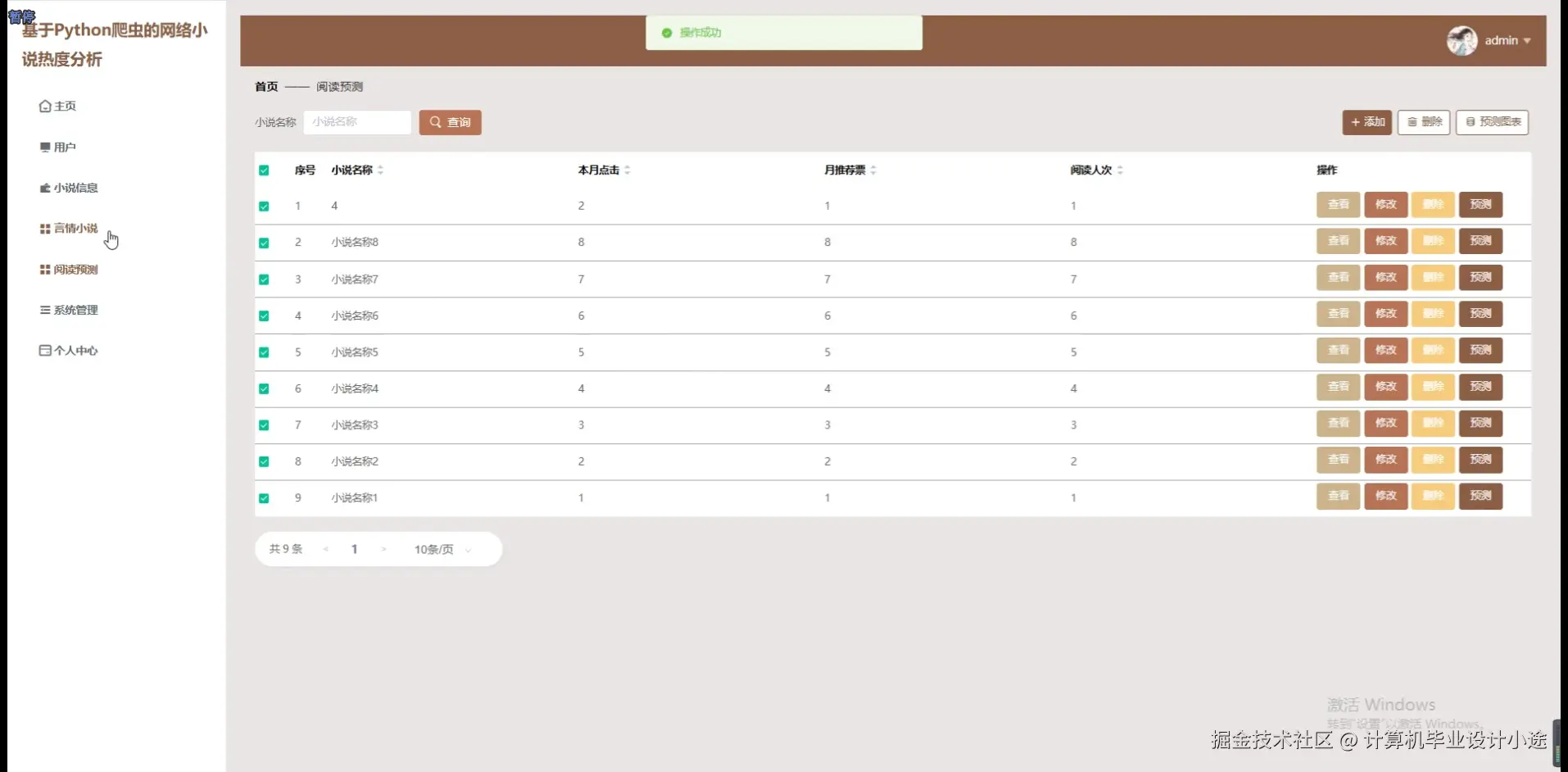
Task: Click the 首页 breadcrumb link
Action: (266, 87)
